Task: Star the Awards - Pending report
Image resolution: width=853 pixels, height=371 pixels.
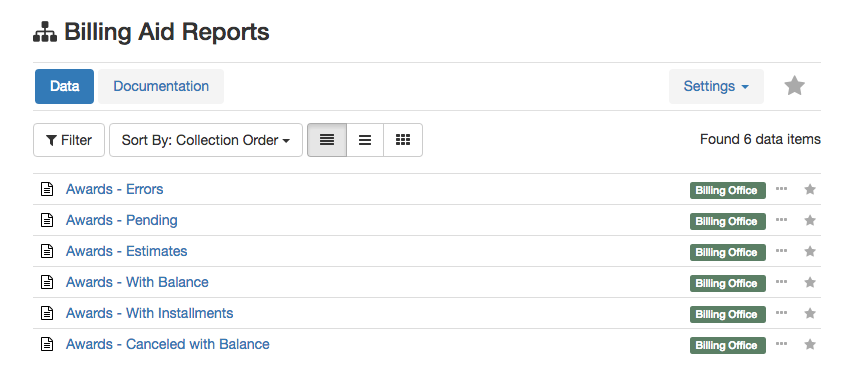Action: pos(810,220)
